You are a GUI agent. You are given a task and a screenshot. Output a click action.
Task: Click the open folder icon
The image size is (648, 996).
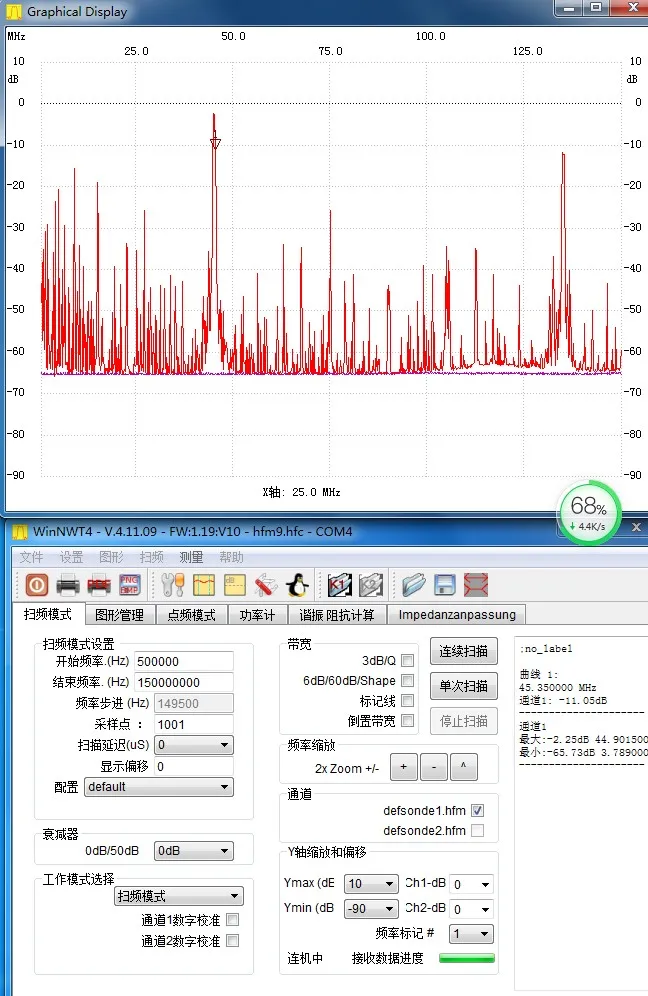414,585
